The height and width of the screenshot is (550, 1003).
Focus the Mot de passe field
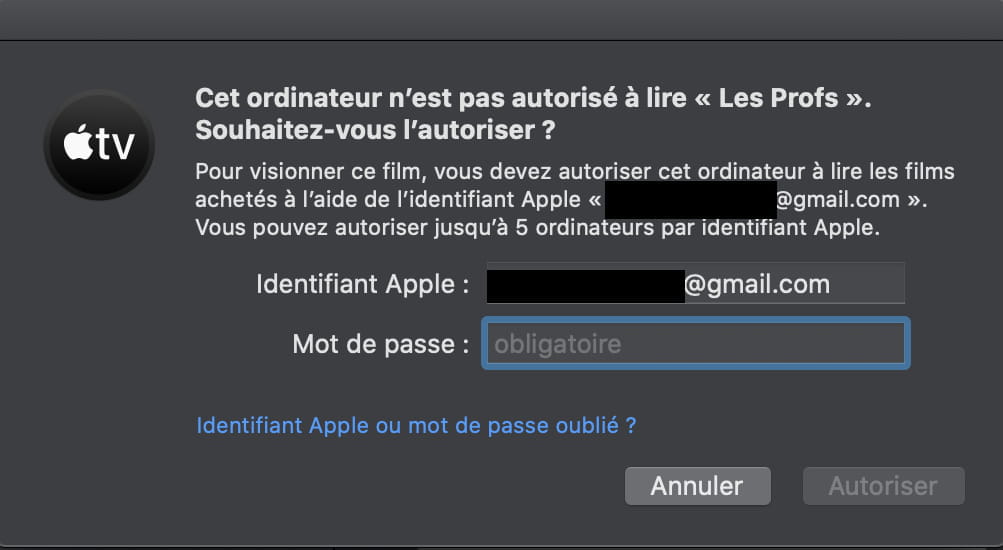(695, 343)
